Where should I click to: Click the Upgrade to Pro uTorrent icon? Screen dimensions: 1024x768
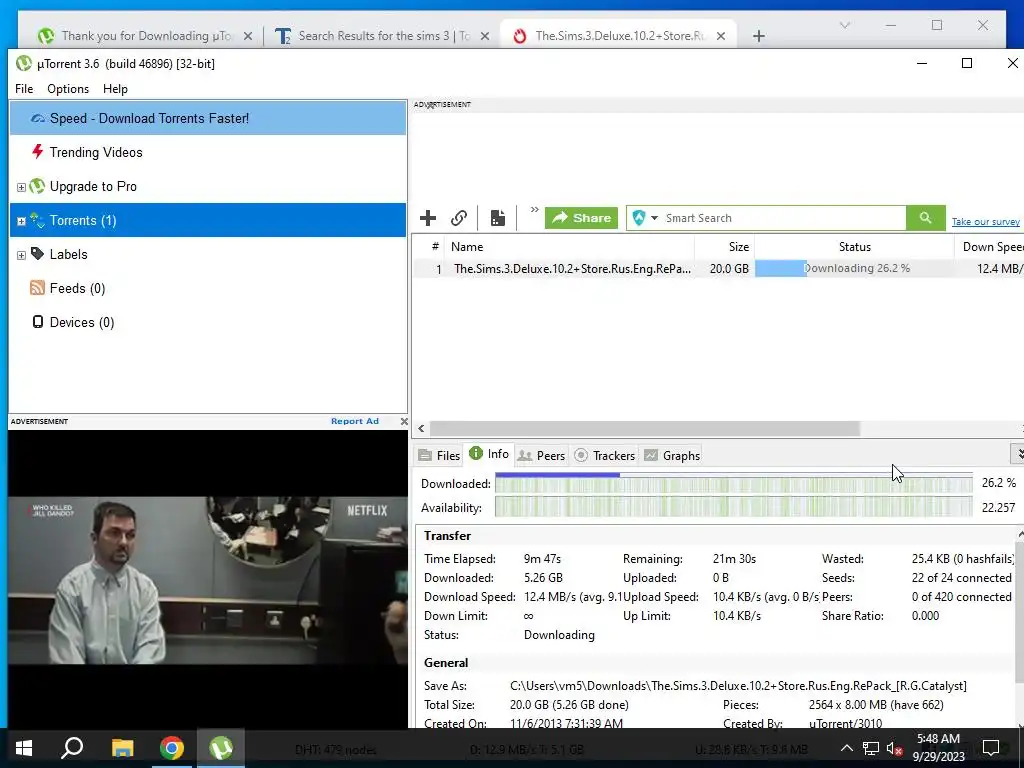(37, 186)
